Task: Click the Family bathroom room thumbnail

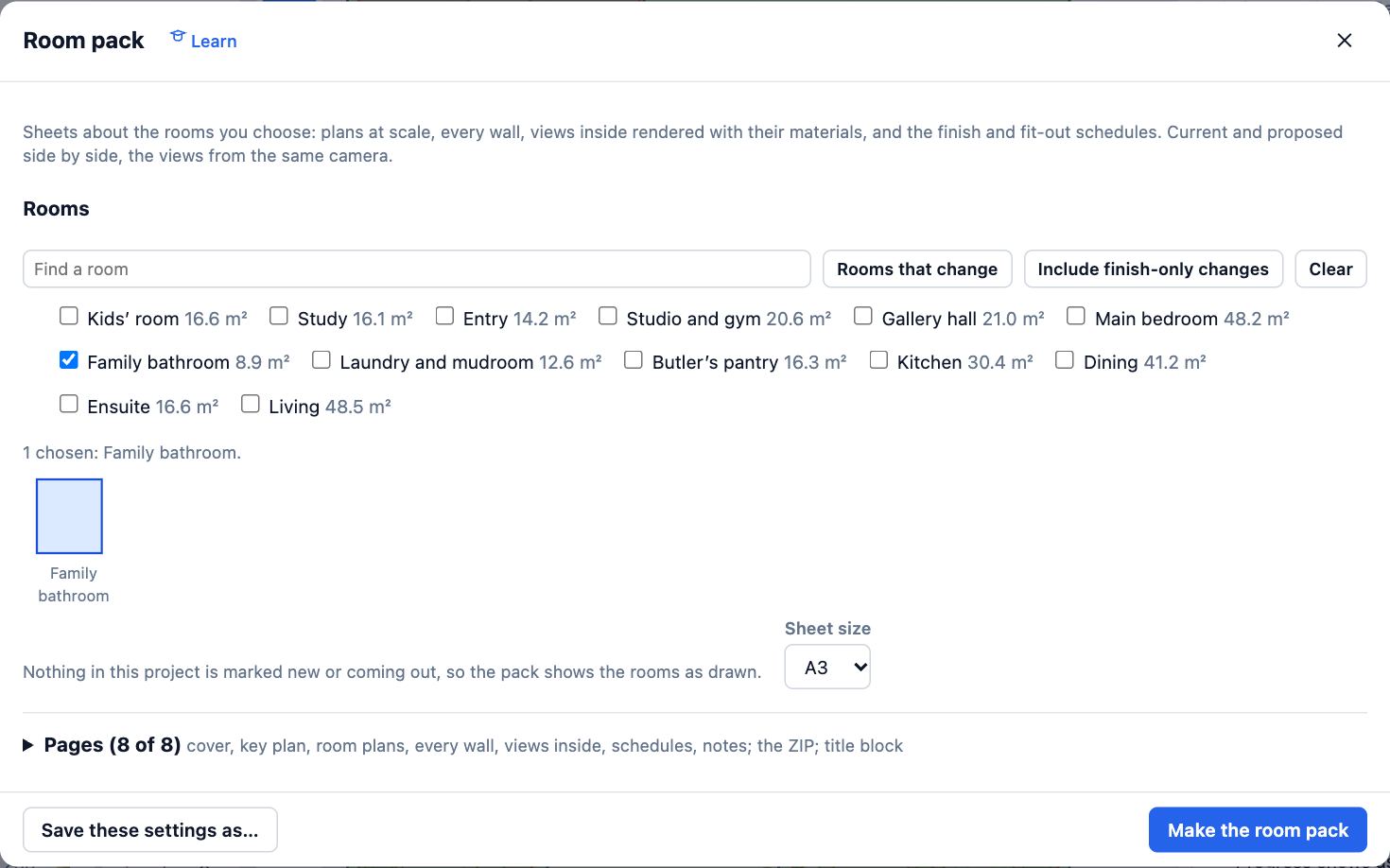Action: [69, 516]
